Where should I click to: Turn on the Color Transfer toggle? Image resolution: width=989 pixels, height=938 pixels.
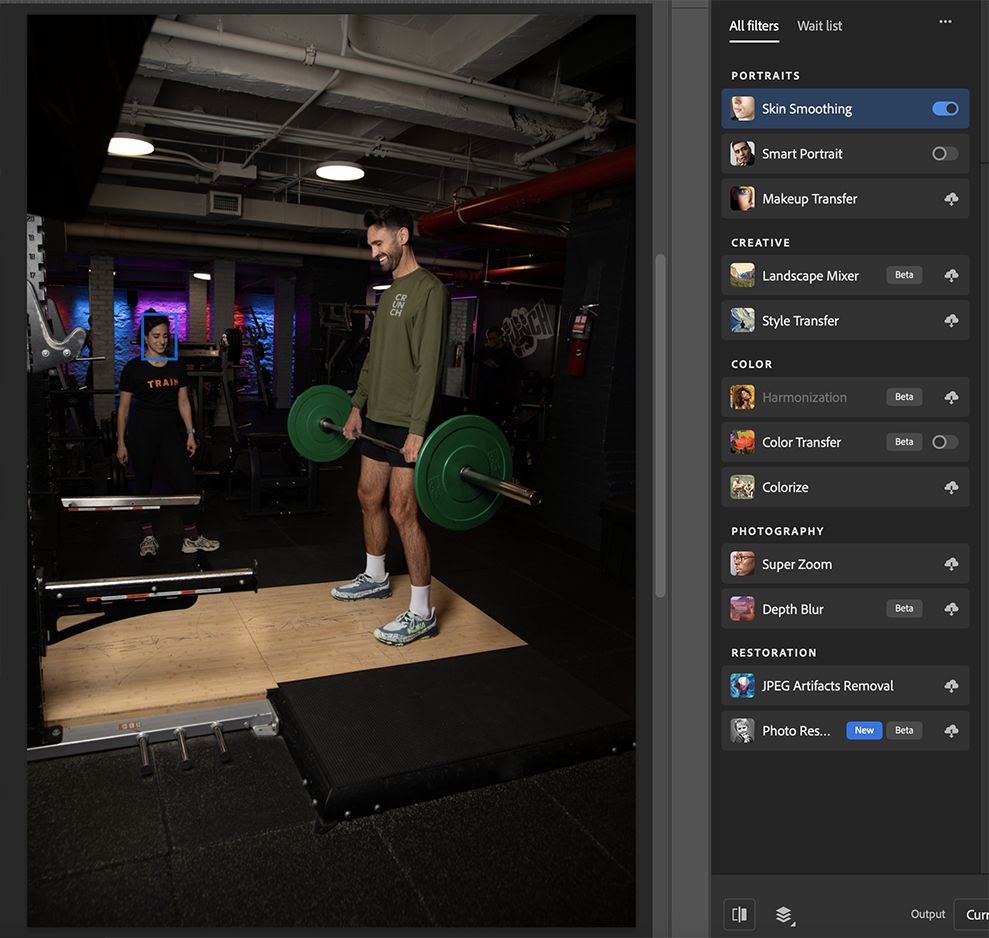(944, 441)
